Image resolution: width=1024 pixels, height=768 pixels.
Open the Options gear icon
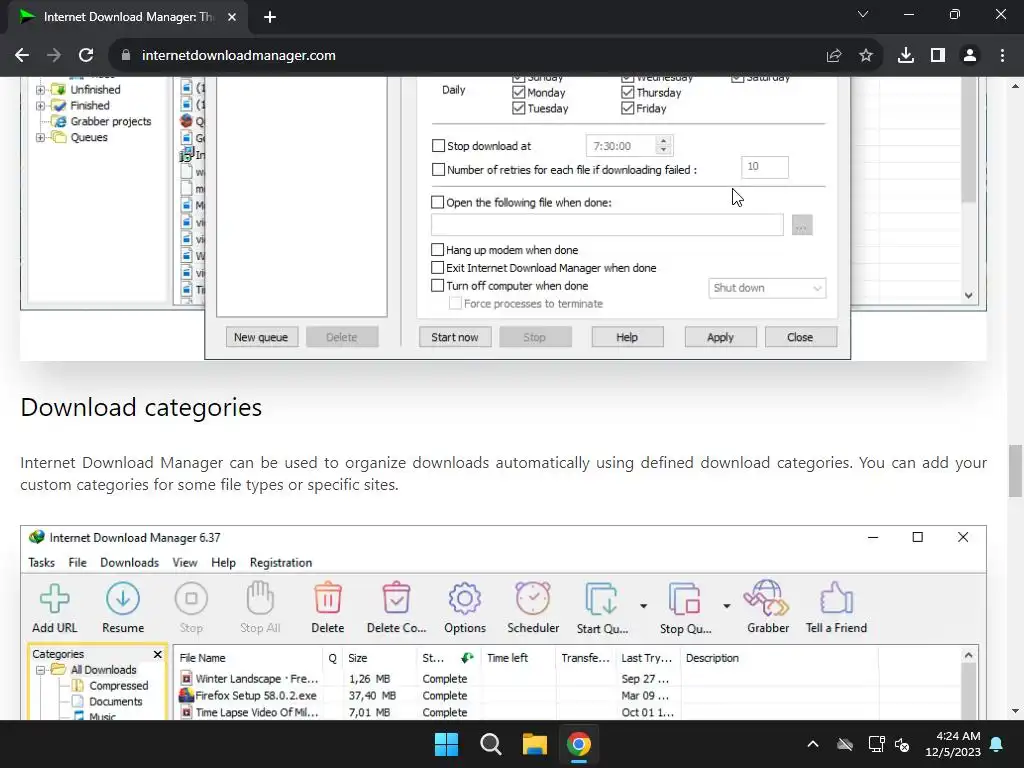pyautogui.click(x=465, y=598)
